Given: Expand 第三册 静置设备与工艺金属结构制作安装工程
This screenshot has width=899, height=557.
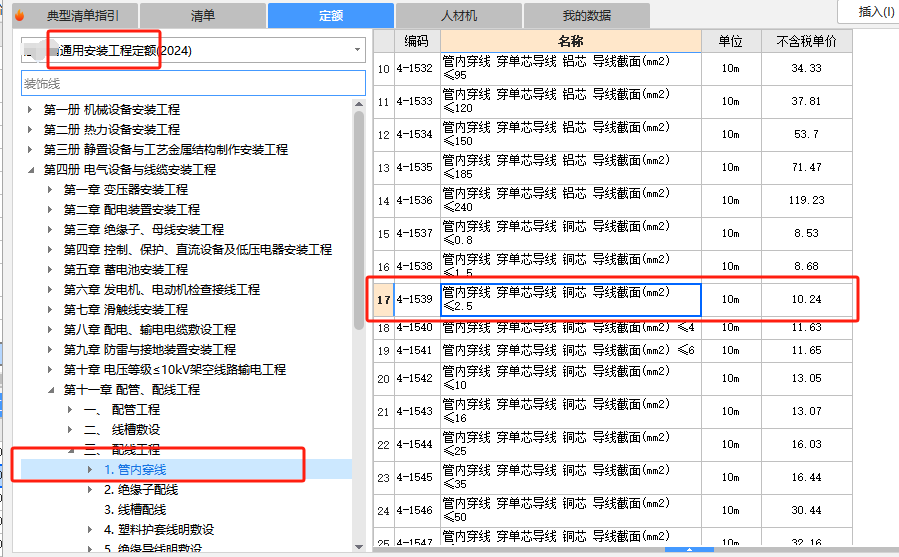Looking at the screenshot, I should point(30,149).
